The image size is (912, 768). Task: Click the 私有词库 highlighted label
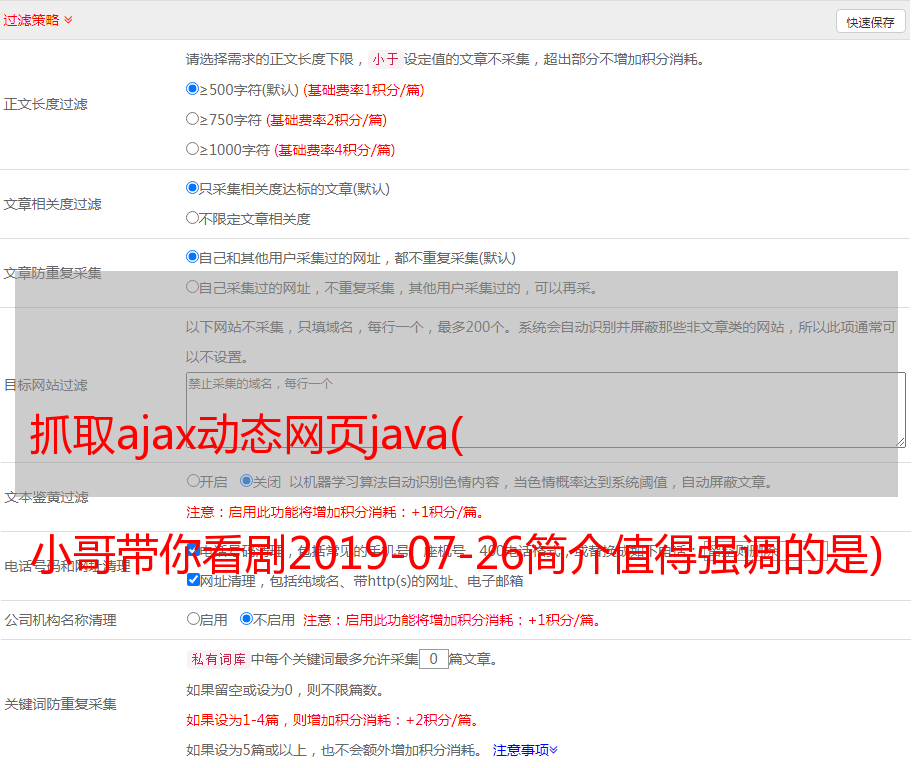[219, 659]
